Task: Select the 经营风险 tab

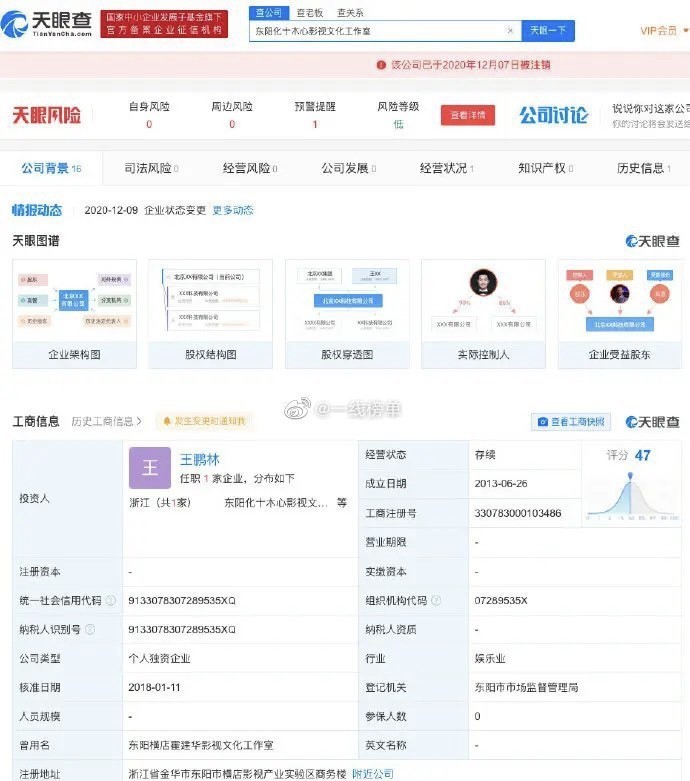Action: [250, 168]
